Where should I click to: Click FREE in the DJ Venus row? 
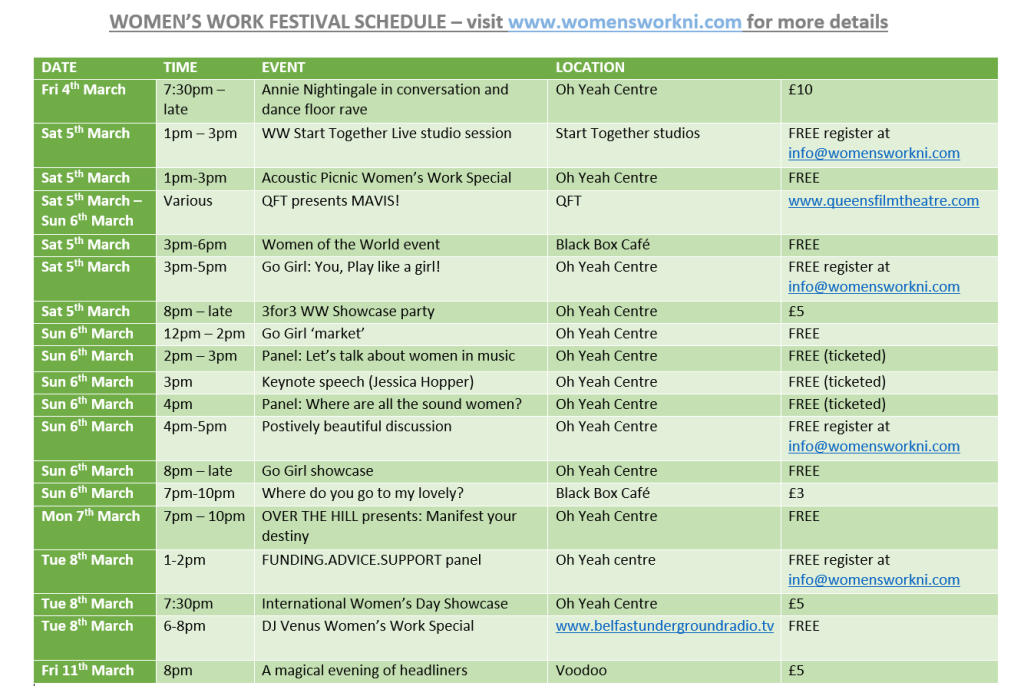pyautogui.click(x=889, y=638)
